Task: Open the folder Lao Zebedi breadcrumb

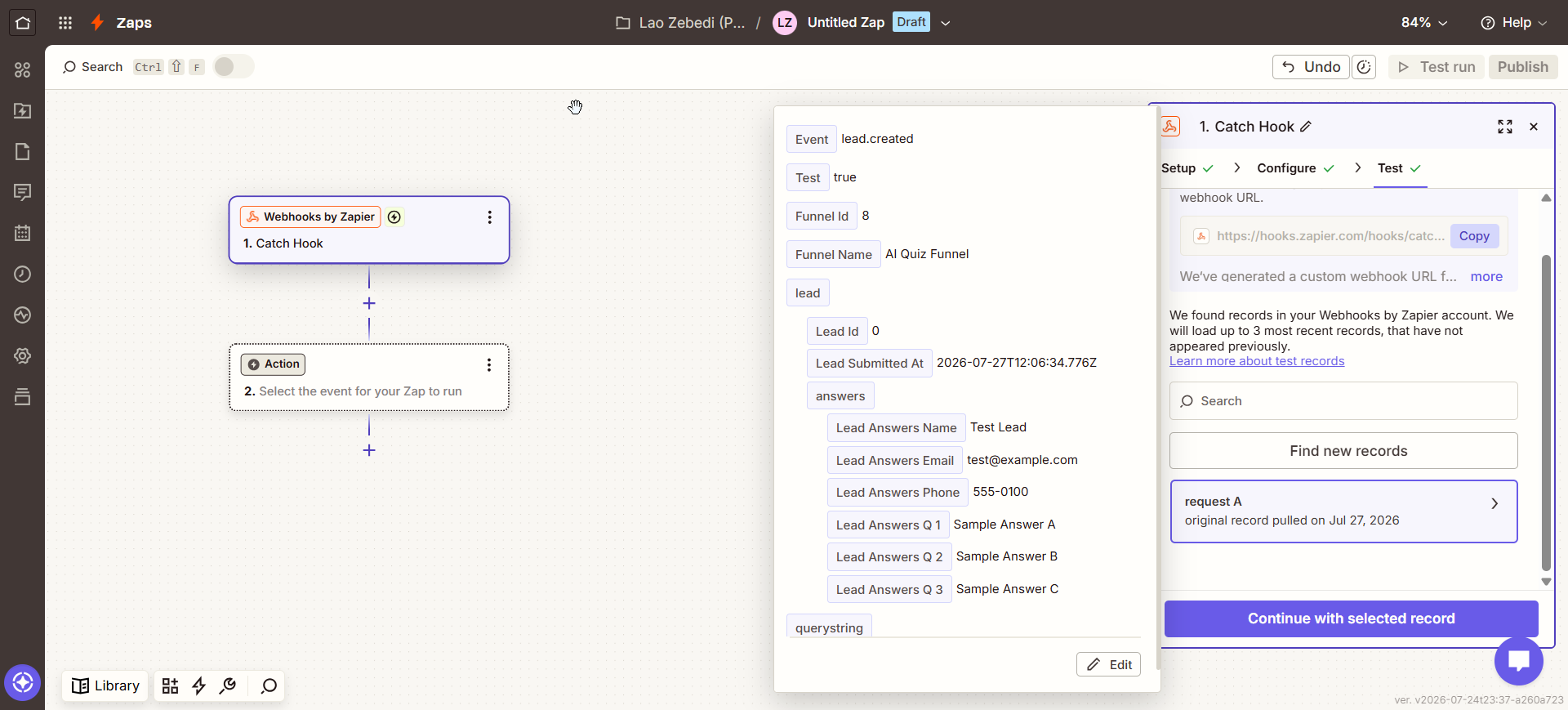Action: click(x=680, y=23)
